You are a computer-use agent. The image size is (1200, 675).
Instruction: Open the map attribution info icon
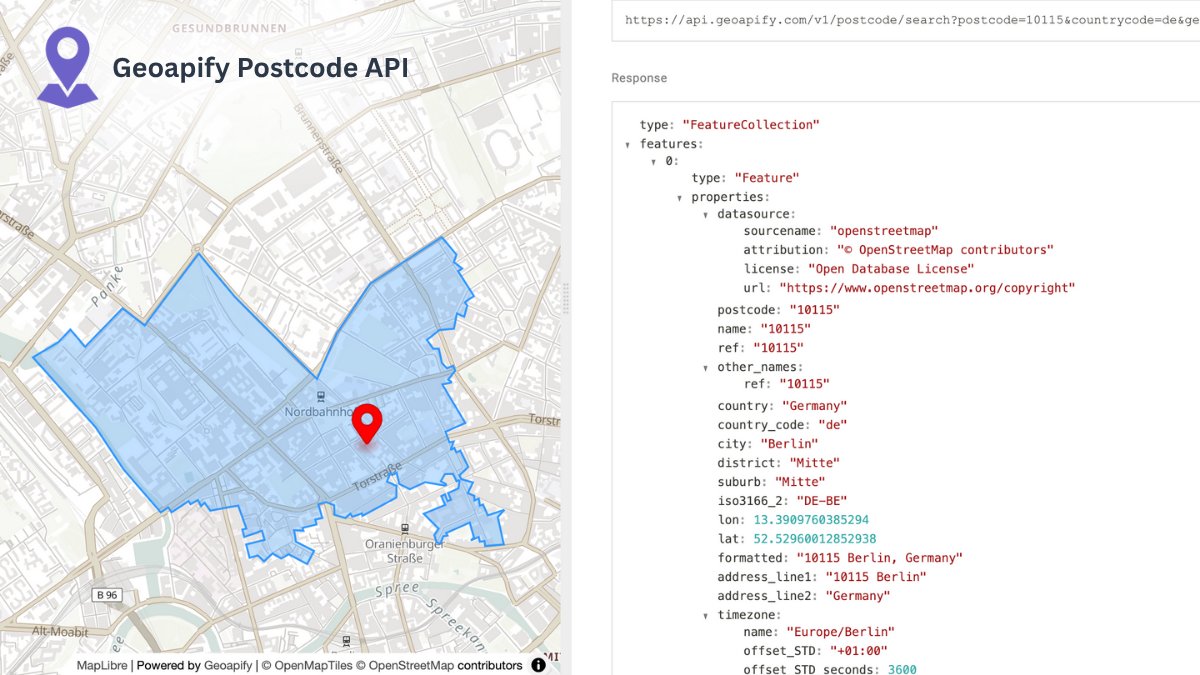[x=537, y=663]
